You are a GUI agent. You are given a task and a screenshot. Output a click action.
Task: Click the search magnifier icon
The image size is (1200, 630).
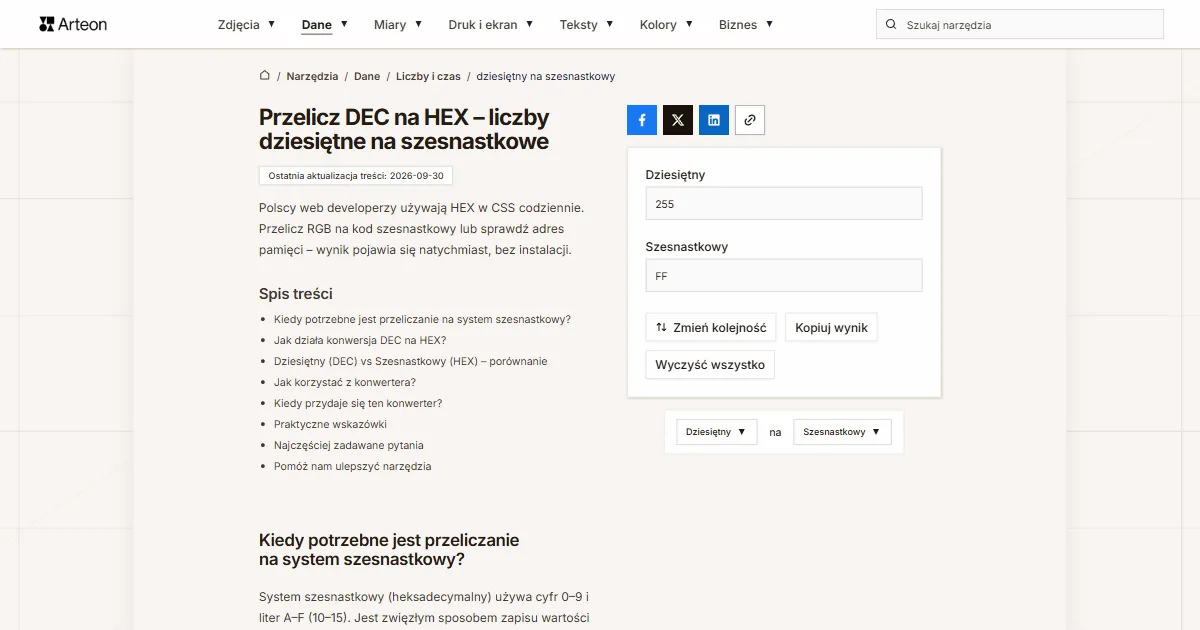click(891, 25)
